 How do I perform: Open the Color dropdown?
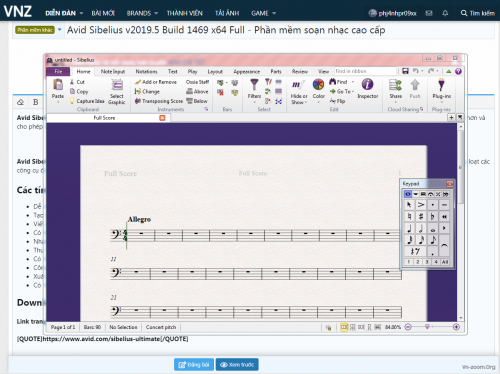click(x=318, y=91)
